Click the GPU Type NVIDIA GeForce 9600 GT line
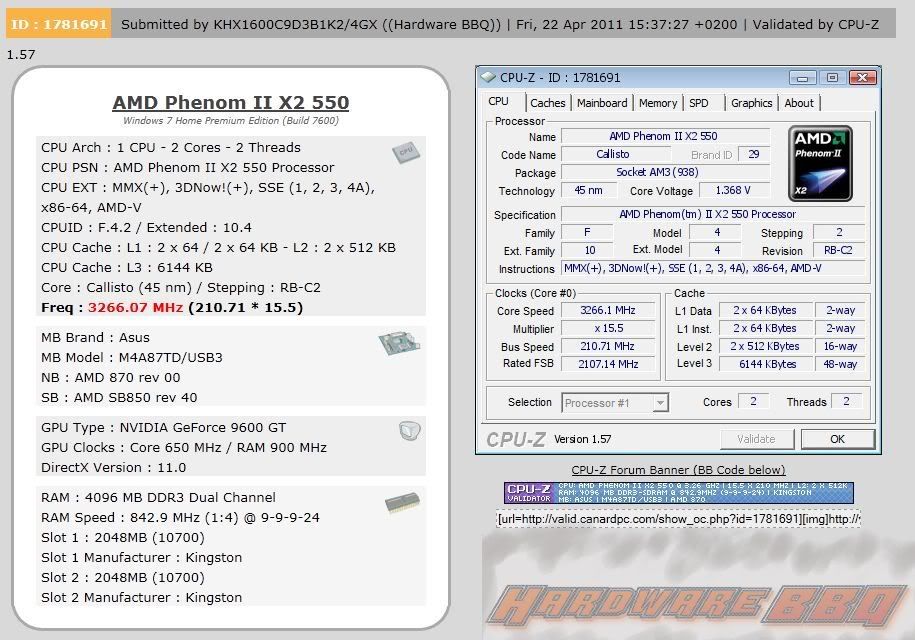Viewport: 915px width, 640px height. tap(163, 428)
